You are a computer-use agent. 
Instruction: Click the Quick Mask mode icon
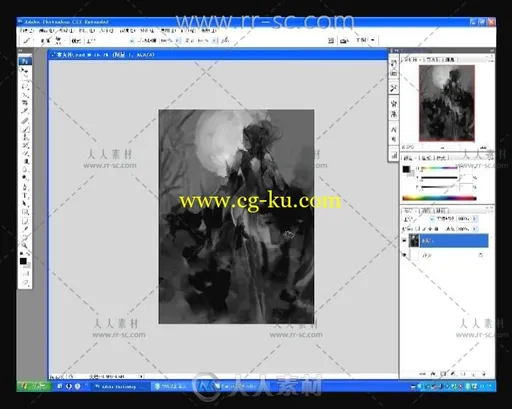25,274
